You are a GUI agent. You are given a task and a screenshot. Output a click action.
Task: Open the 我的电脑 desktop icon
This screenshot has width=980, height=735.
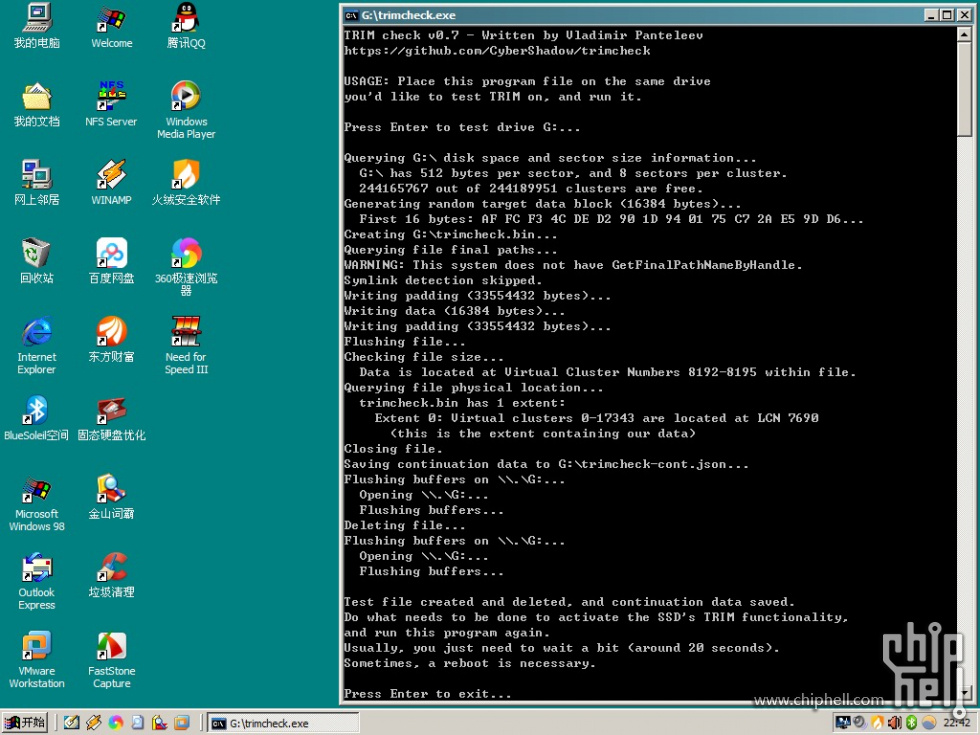(37, 26)
